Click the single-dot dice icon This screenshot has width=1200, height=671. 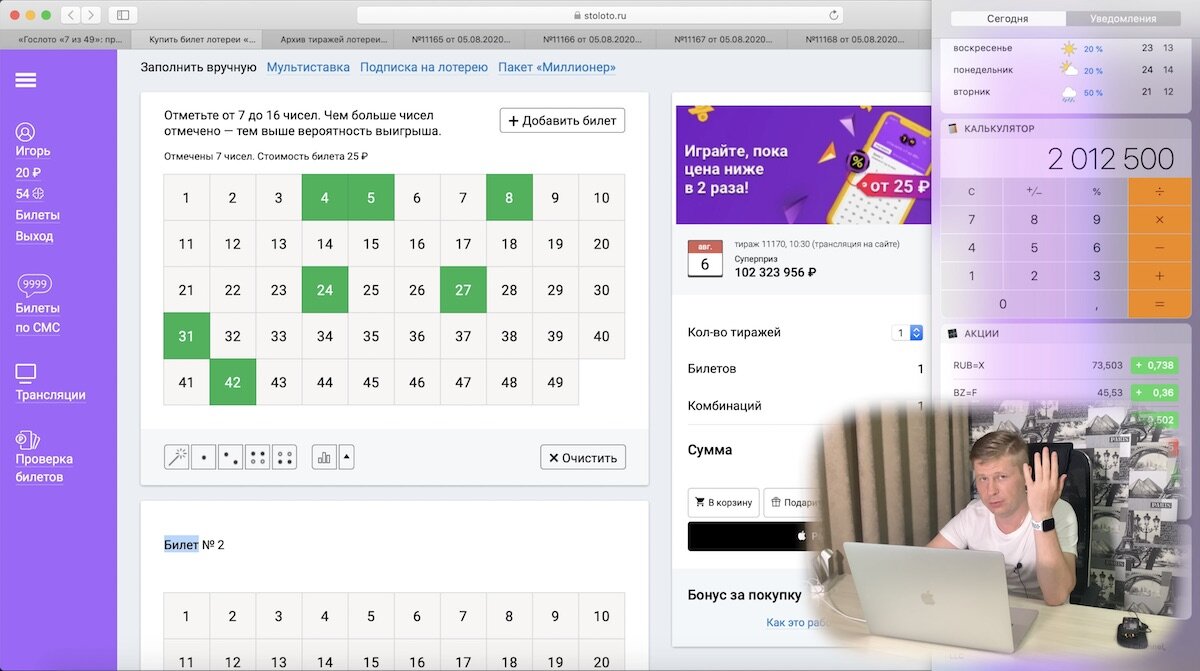click(x=204, y=457)
